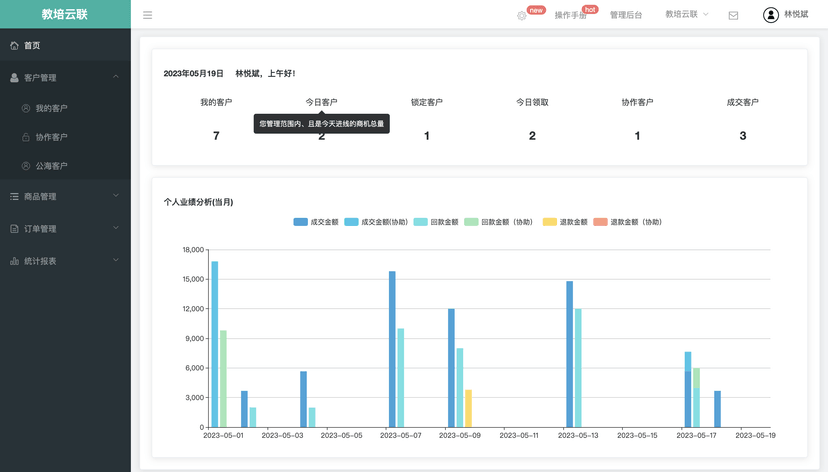Select 我的客户 in the sidebar
Viewport: 828px width, 472px height.
point(51,108)
